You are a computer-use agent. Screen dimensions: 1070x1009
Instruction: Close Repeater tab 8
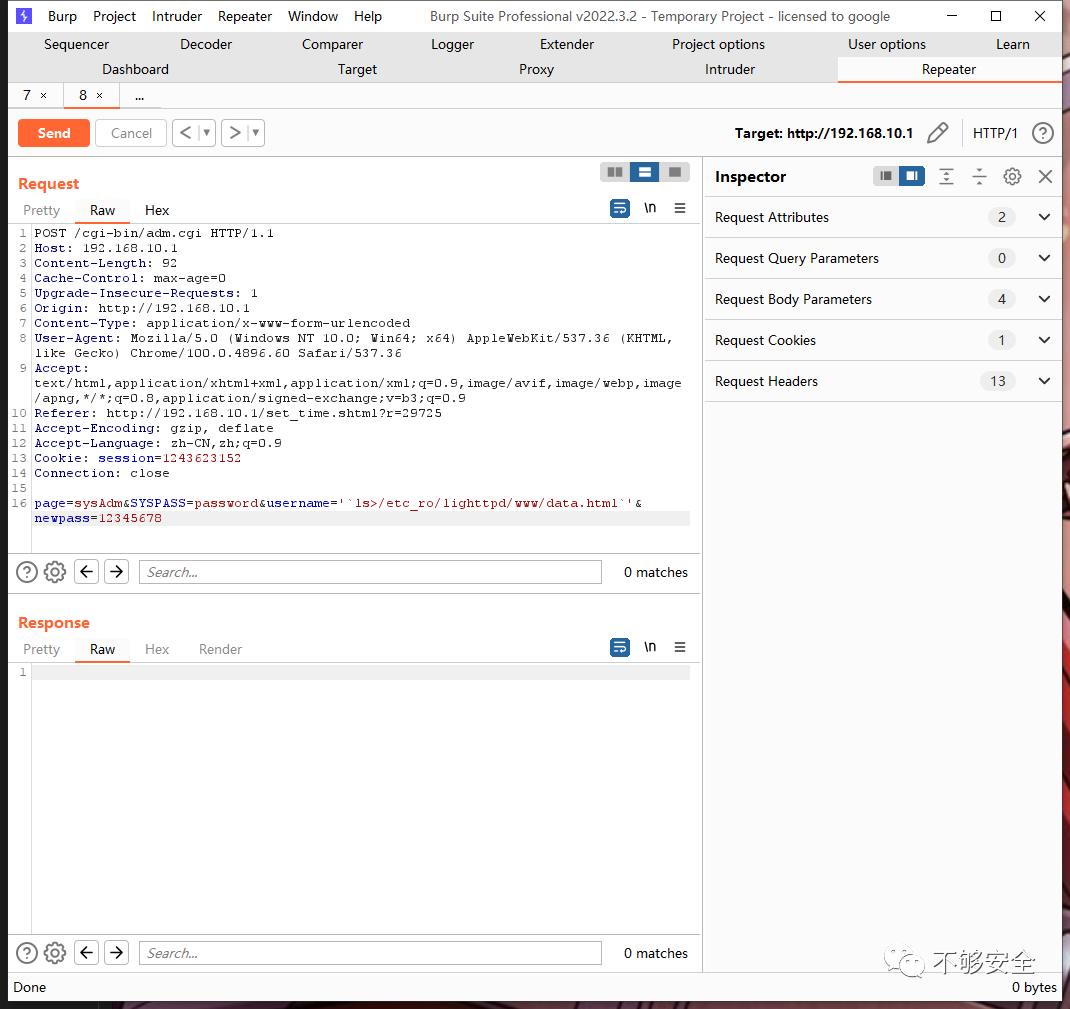100,96
